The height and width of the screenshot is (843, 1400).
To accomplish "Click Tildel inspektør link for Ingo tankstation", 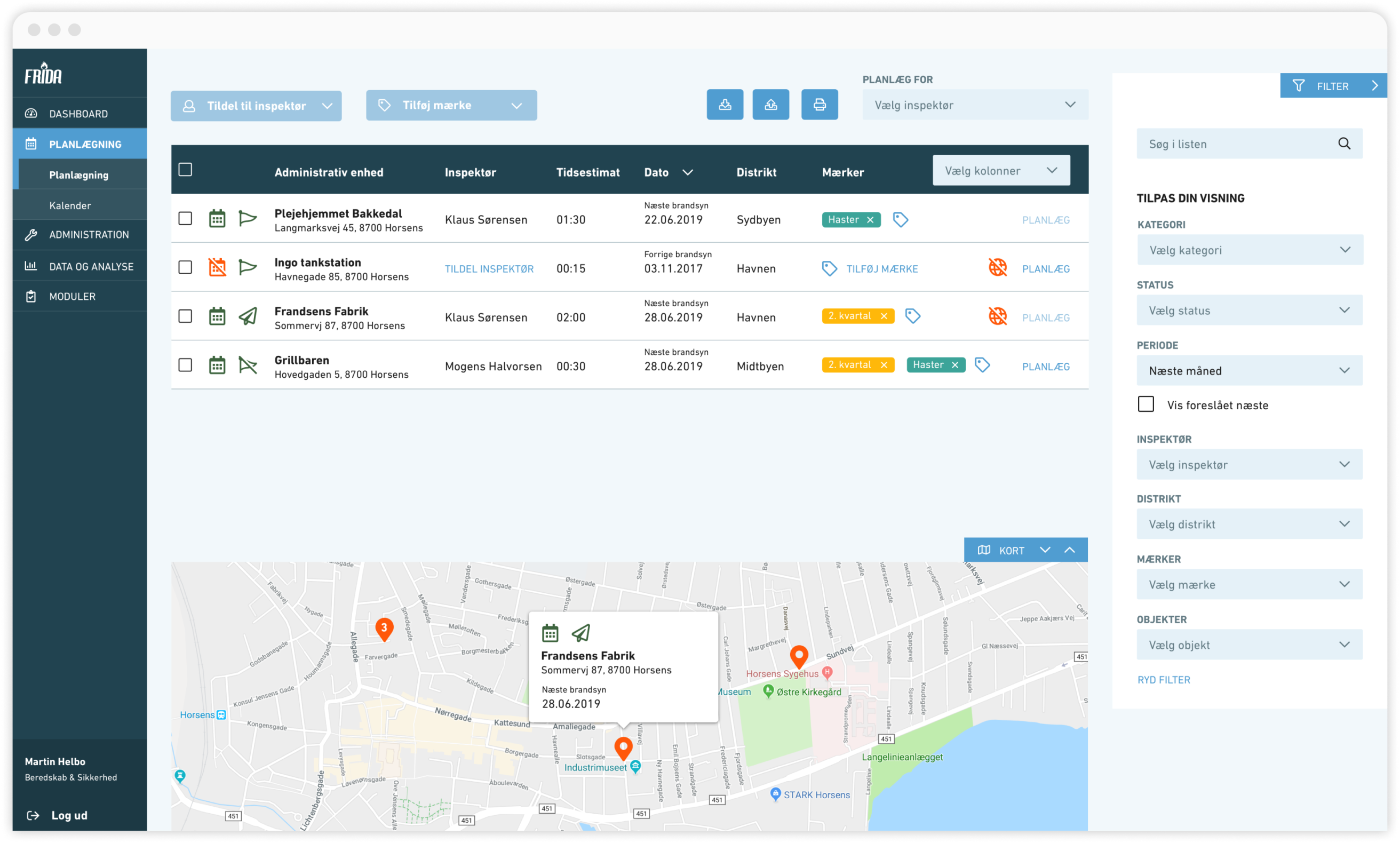I will pyautogui.click(x=489, y=269).
